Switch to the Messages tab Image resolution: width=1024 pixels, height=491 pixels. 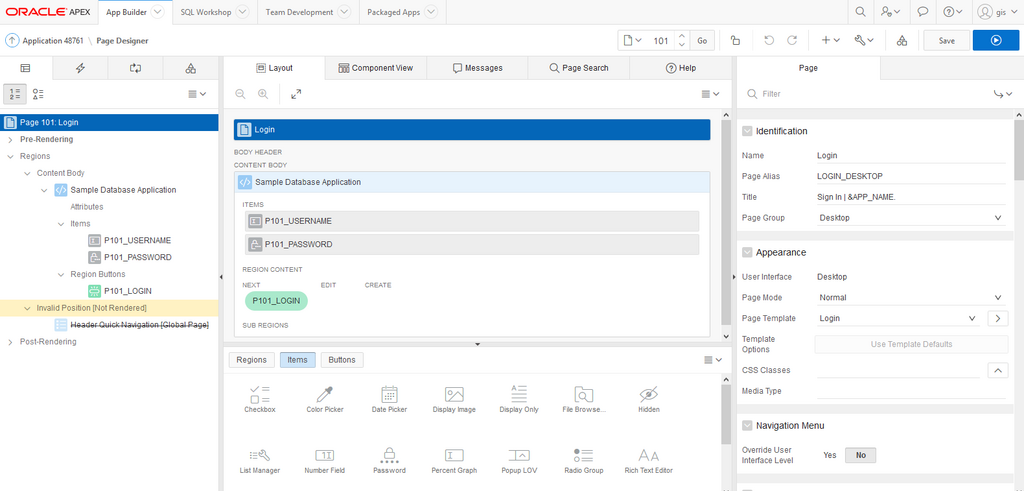477,68
